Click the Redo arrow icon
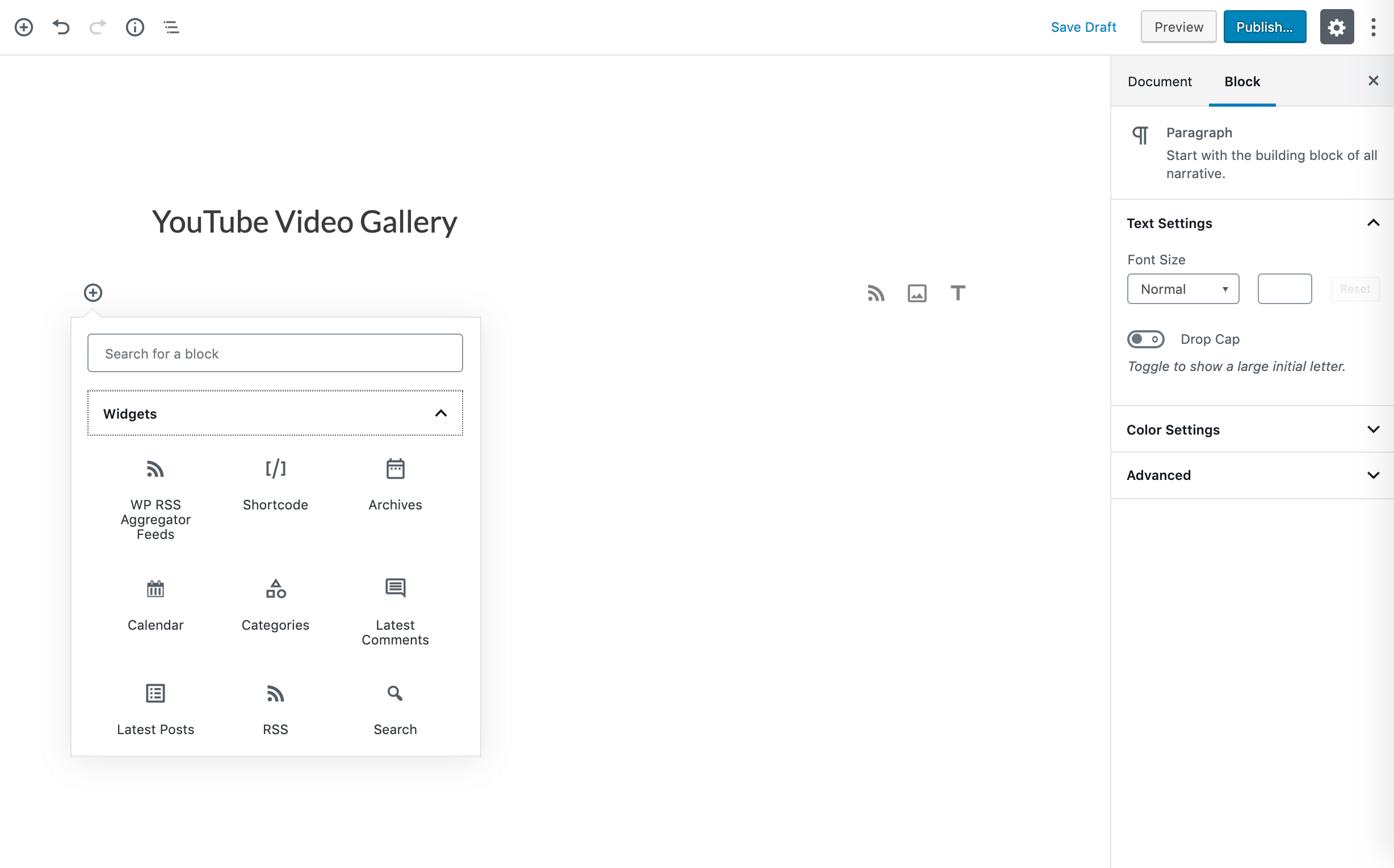 click(x=98, y=27)
